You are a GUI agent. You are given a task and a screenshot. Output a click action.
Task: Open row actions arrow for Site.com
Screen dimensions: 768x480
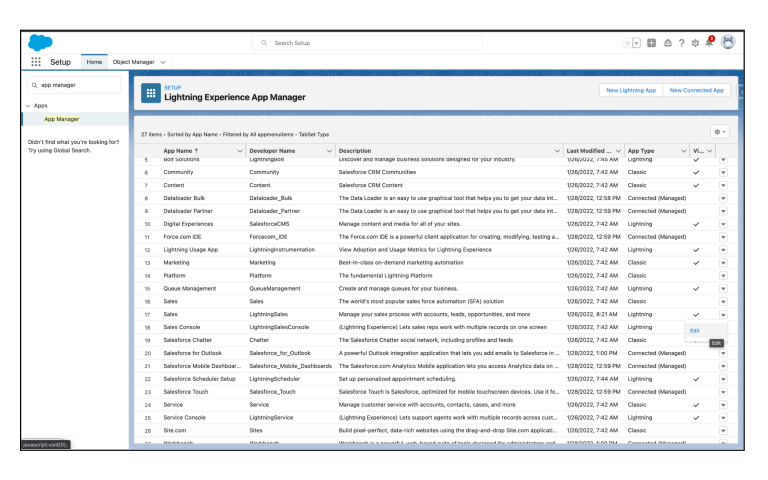(x=723, y=431)
